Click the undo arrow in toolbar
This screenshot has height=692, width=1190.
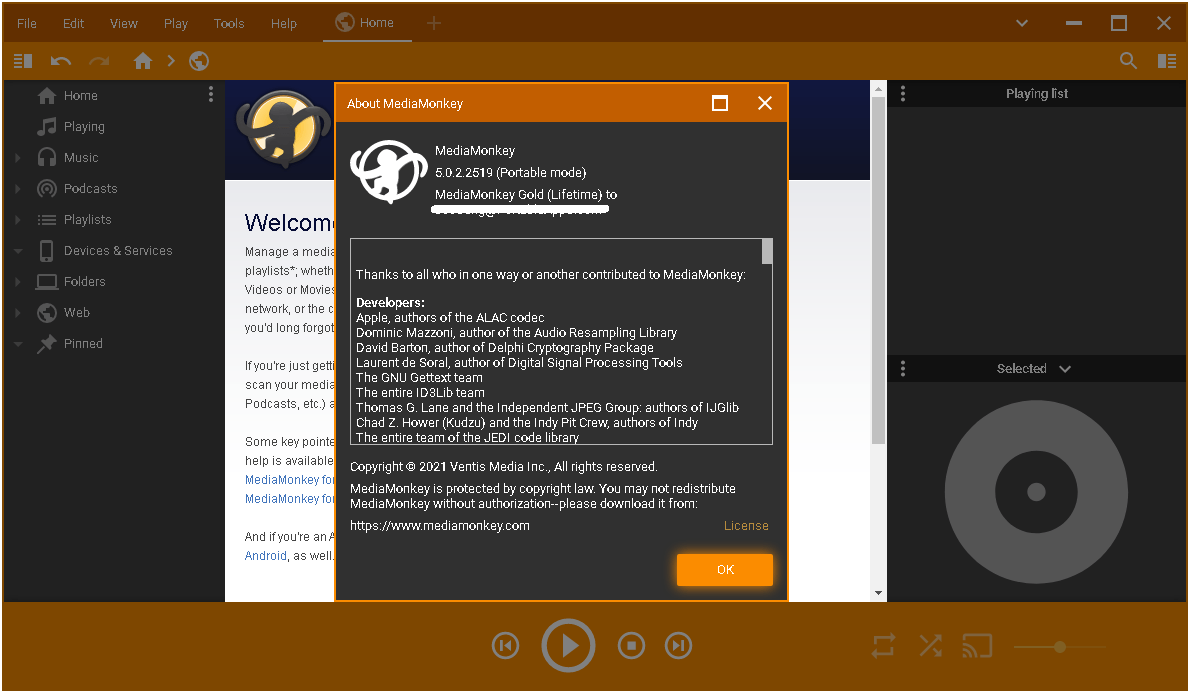coord(61,61)
